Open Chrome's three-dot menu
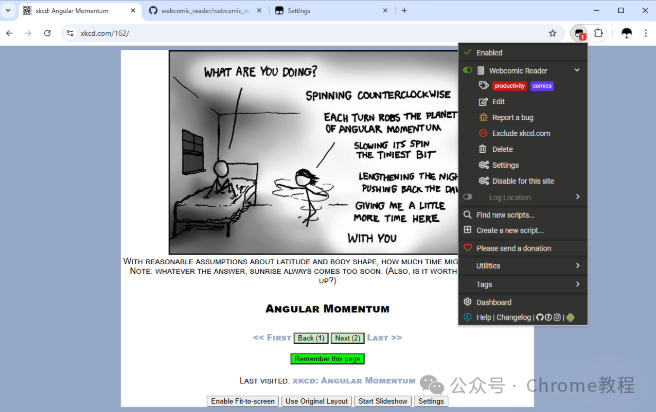This screenshot has width=656, height=412. coord(646,33)
